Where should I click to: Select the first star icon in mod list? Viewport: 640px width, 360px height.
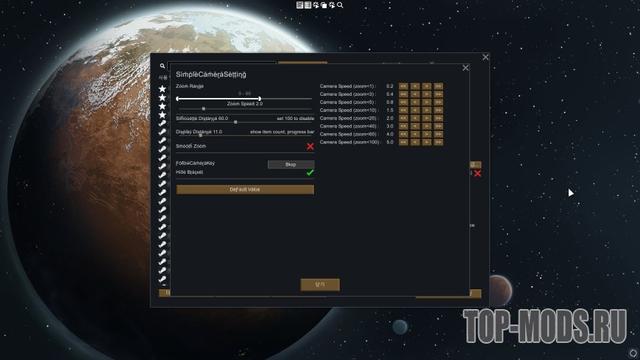click(162, 89)
